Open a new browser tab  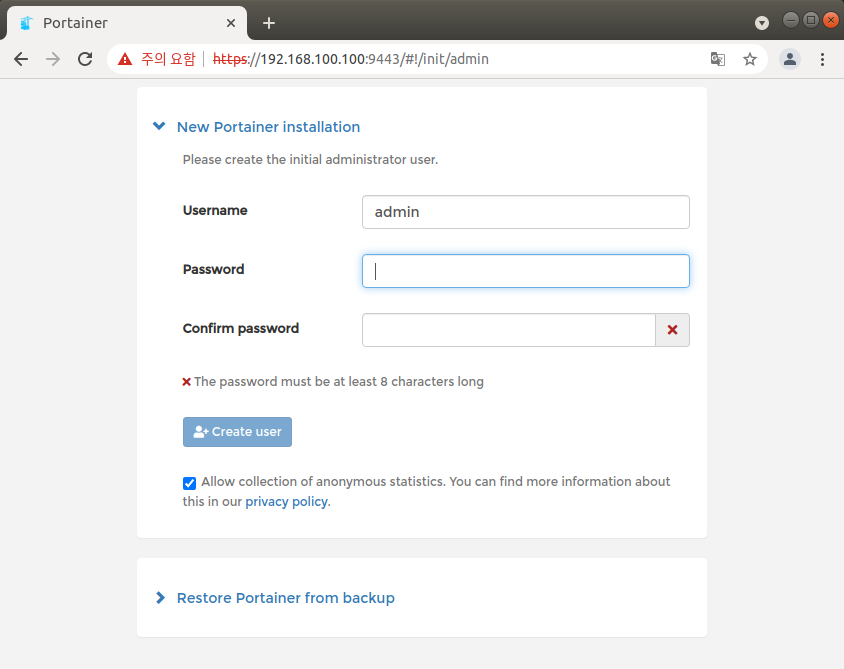269,23
